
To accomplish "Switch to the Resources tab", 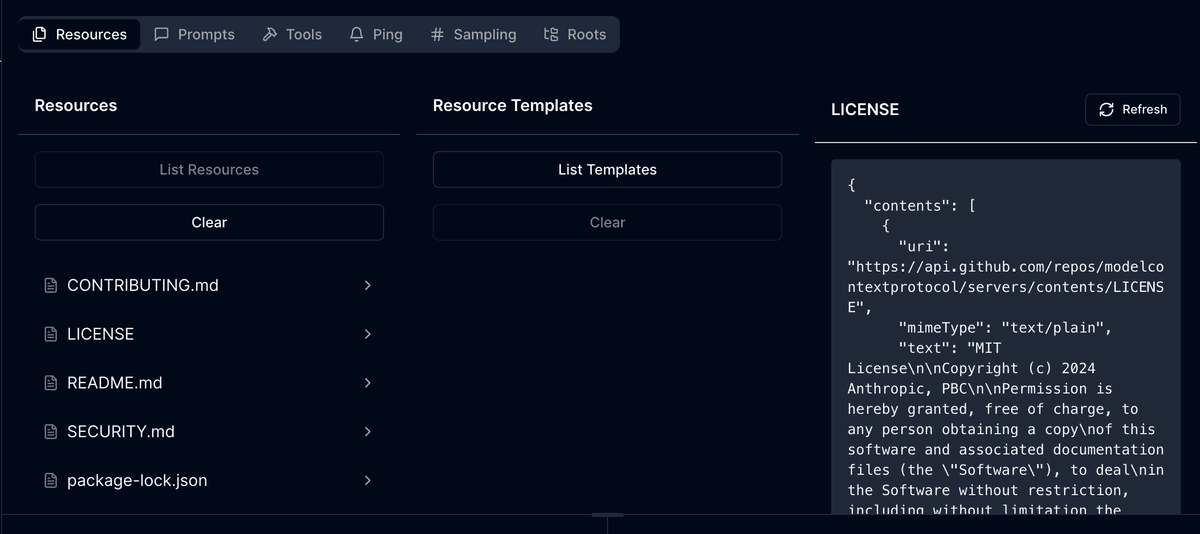I will point(80,34).
